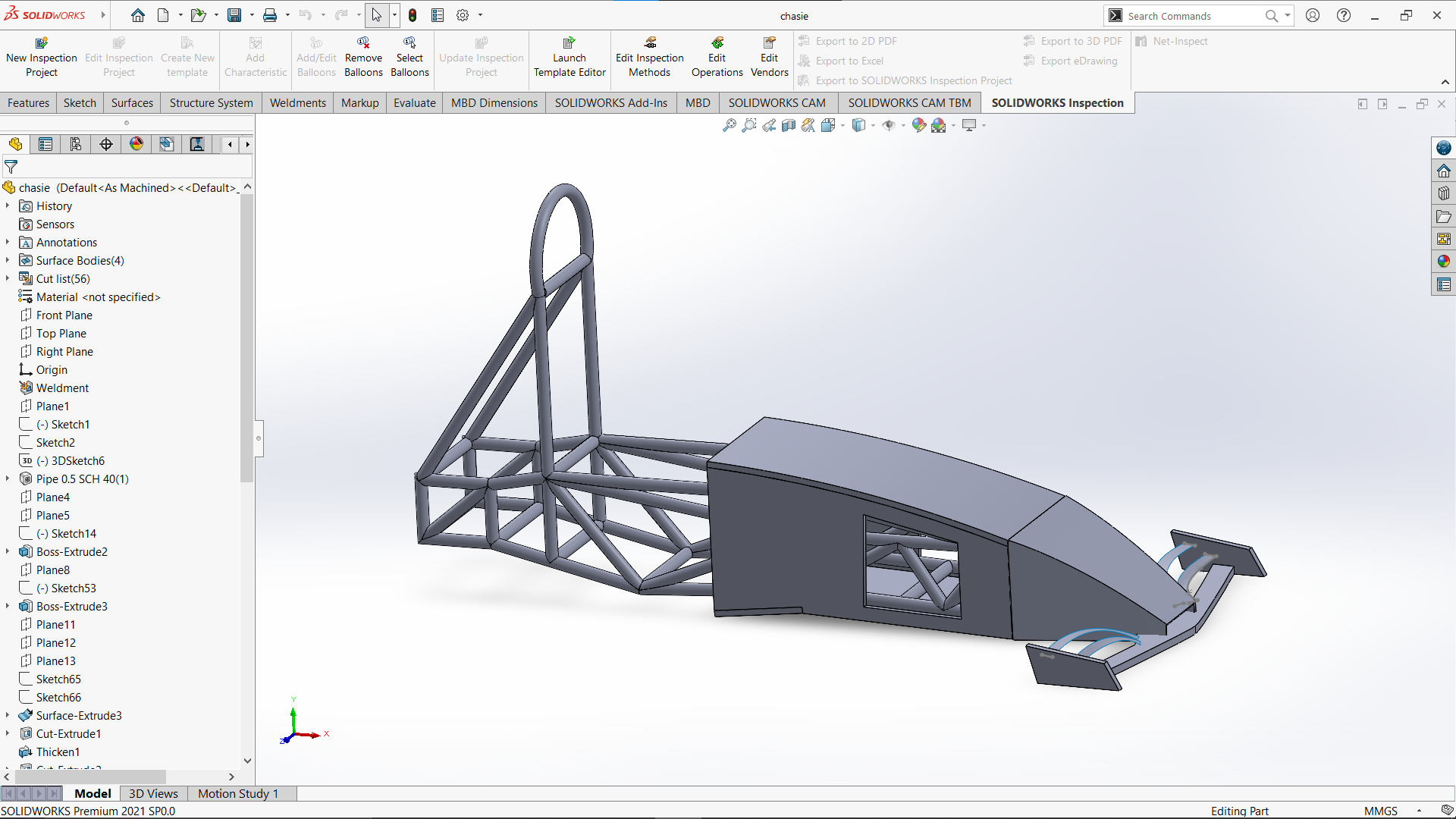
Task: Expand the History tree node
Action: coord(8,206)
